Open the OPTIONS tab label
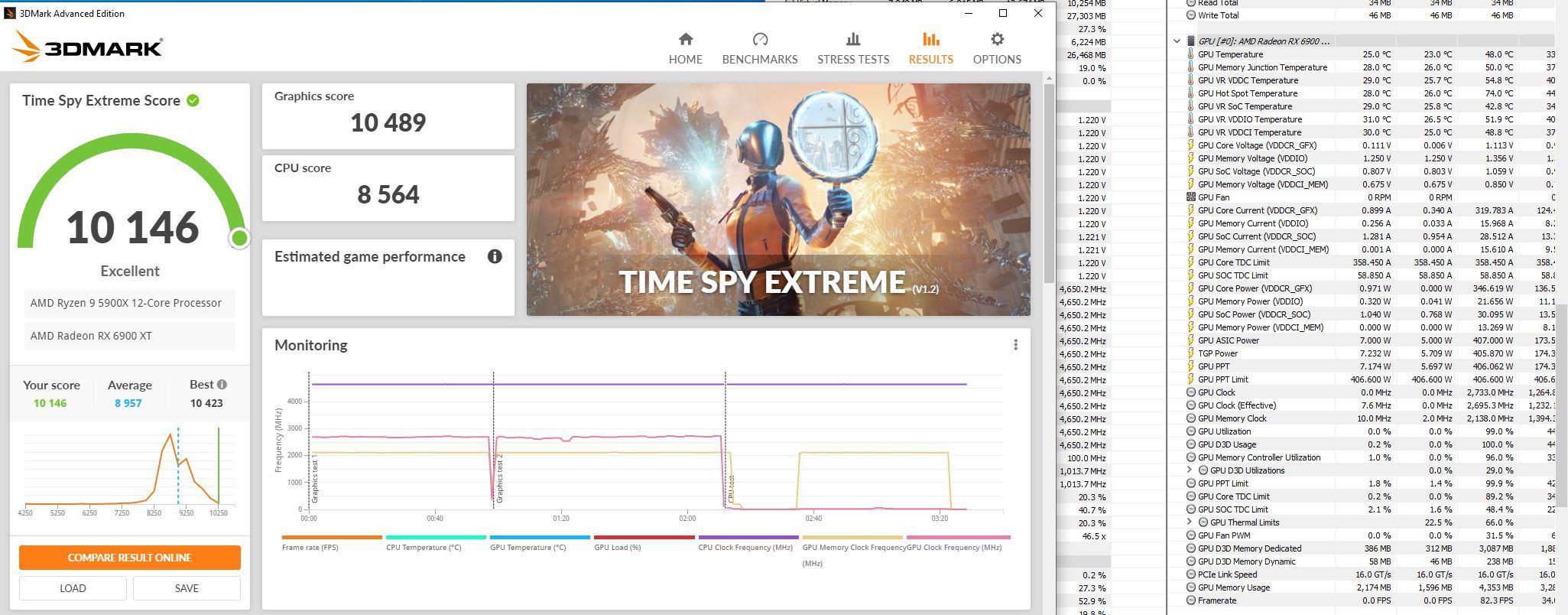 [x=997, y=60]
